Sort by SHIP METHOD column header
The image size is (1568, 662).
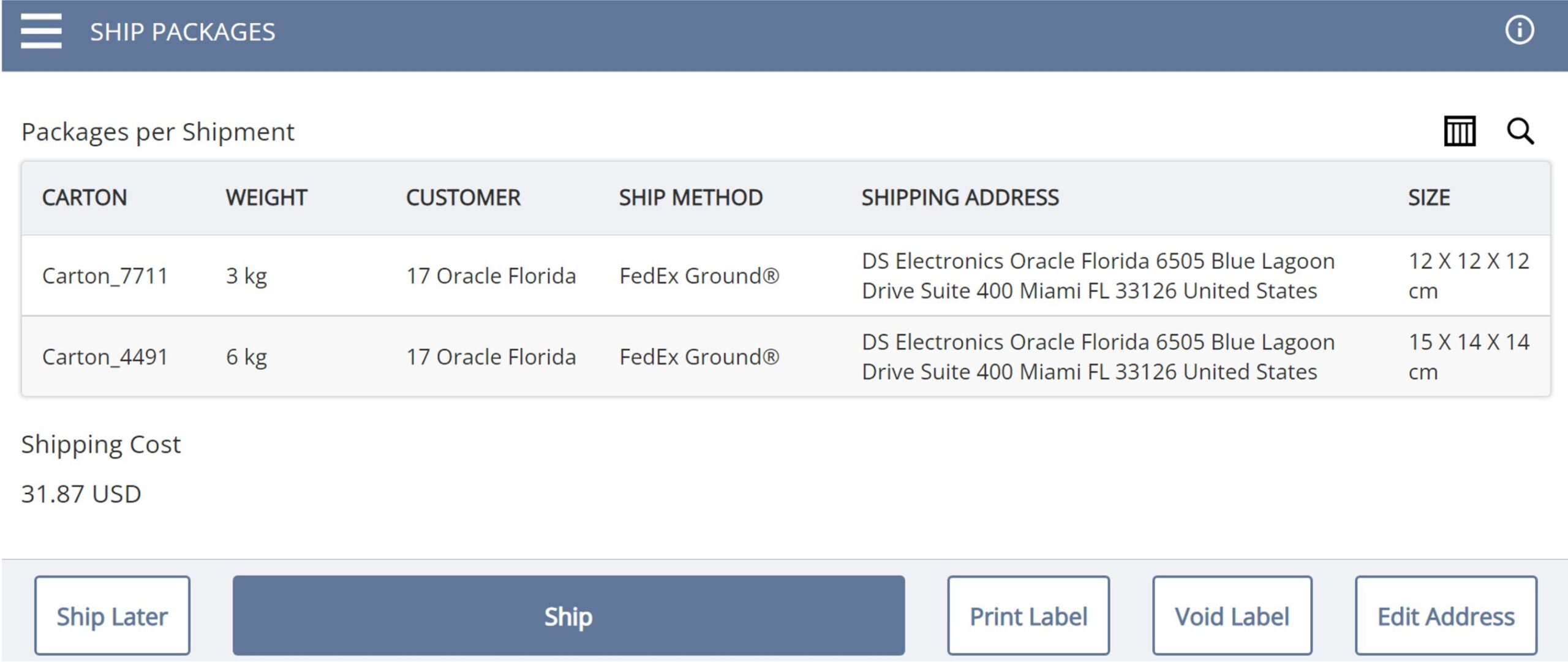690,198
